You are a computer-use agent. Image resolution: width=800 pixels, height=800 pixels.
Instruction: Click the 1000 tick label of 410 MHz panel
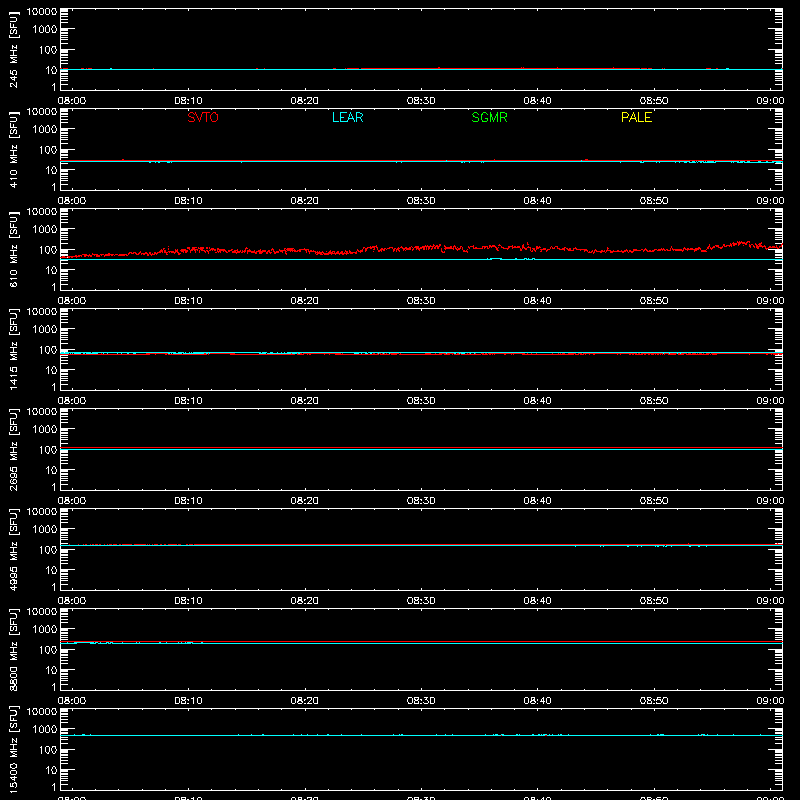[45, 130]
